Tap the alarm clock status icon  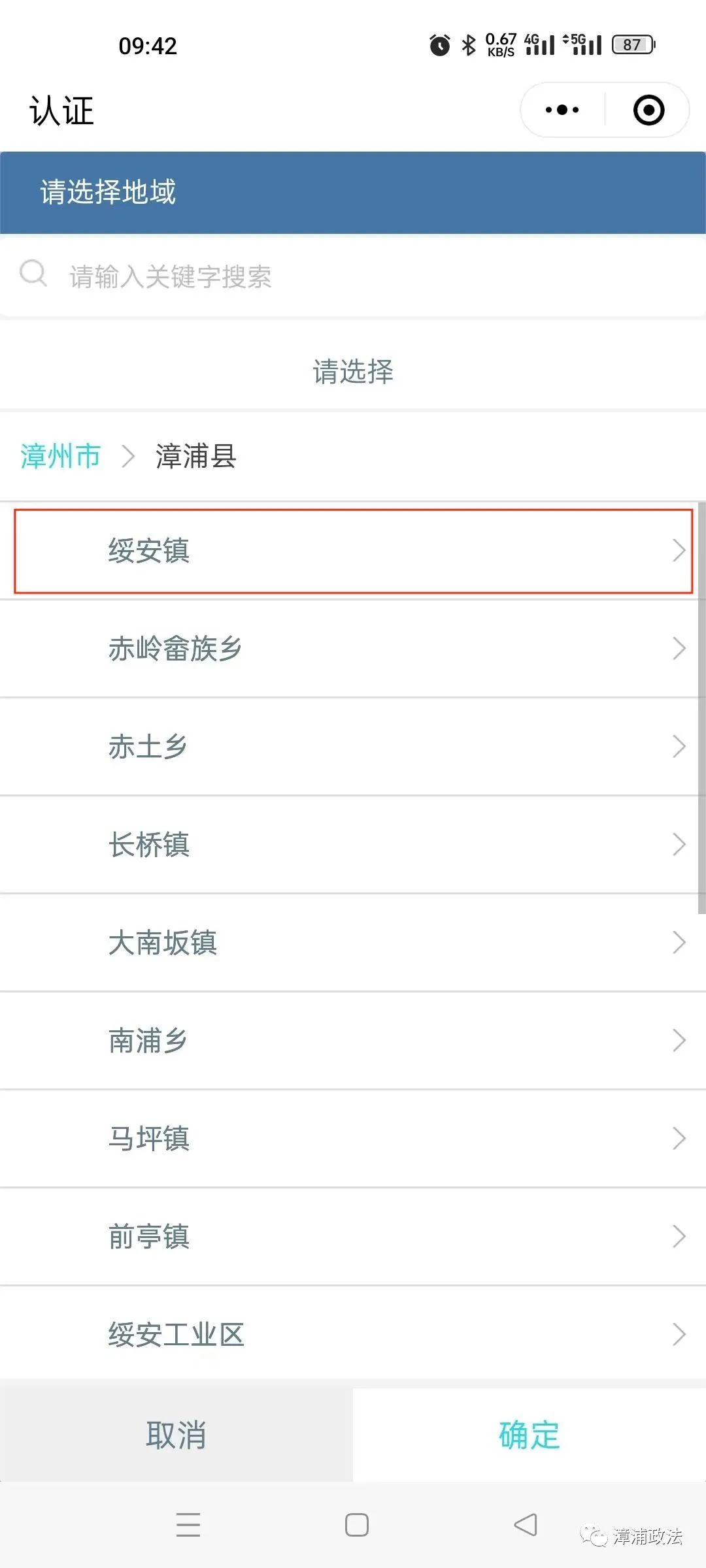tap(439, 45)
